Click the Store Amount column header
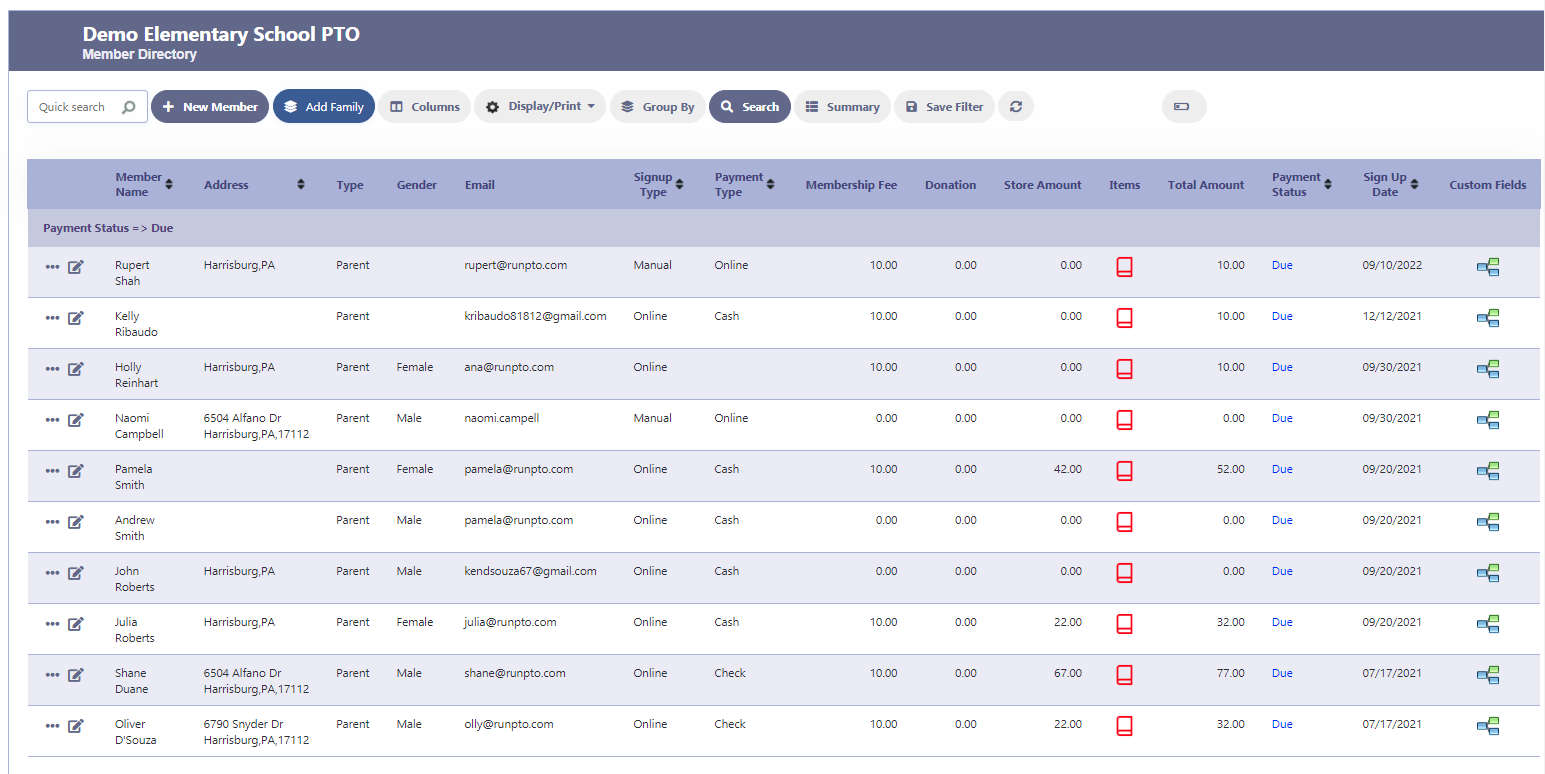The width and height of the screenshot is (1545, 774). pyautogui.click(x=1043, y=185)
